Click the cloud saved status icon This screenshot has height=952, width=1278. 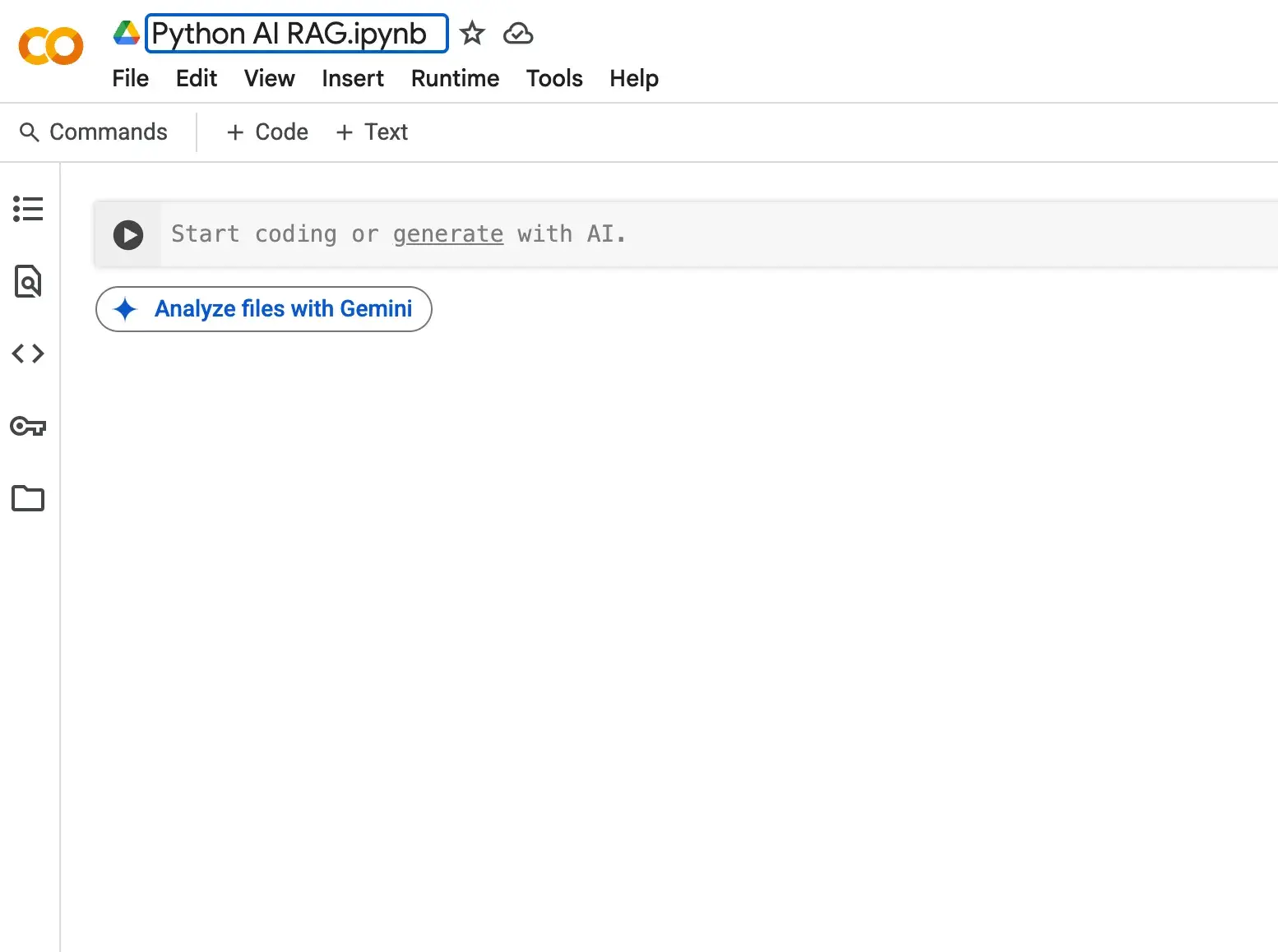click(x=518, y=34)
